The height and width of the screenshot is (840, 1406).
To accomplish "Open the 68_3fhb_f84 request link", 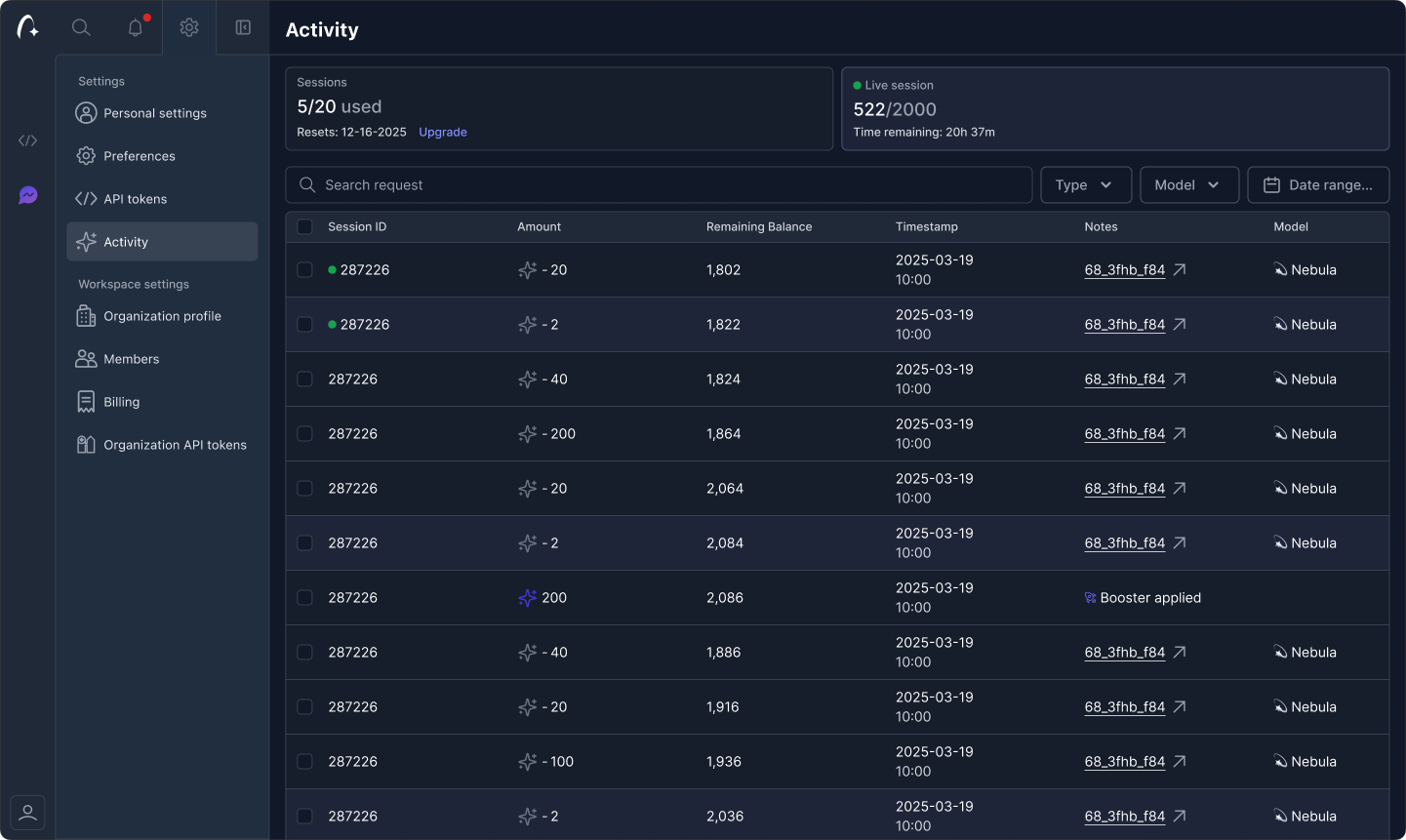I will pos(1124,270).
